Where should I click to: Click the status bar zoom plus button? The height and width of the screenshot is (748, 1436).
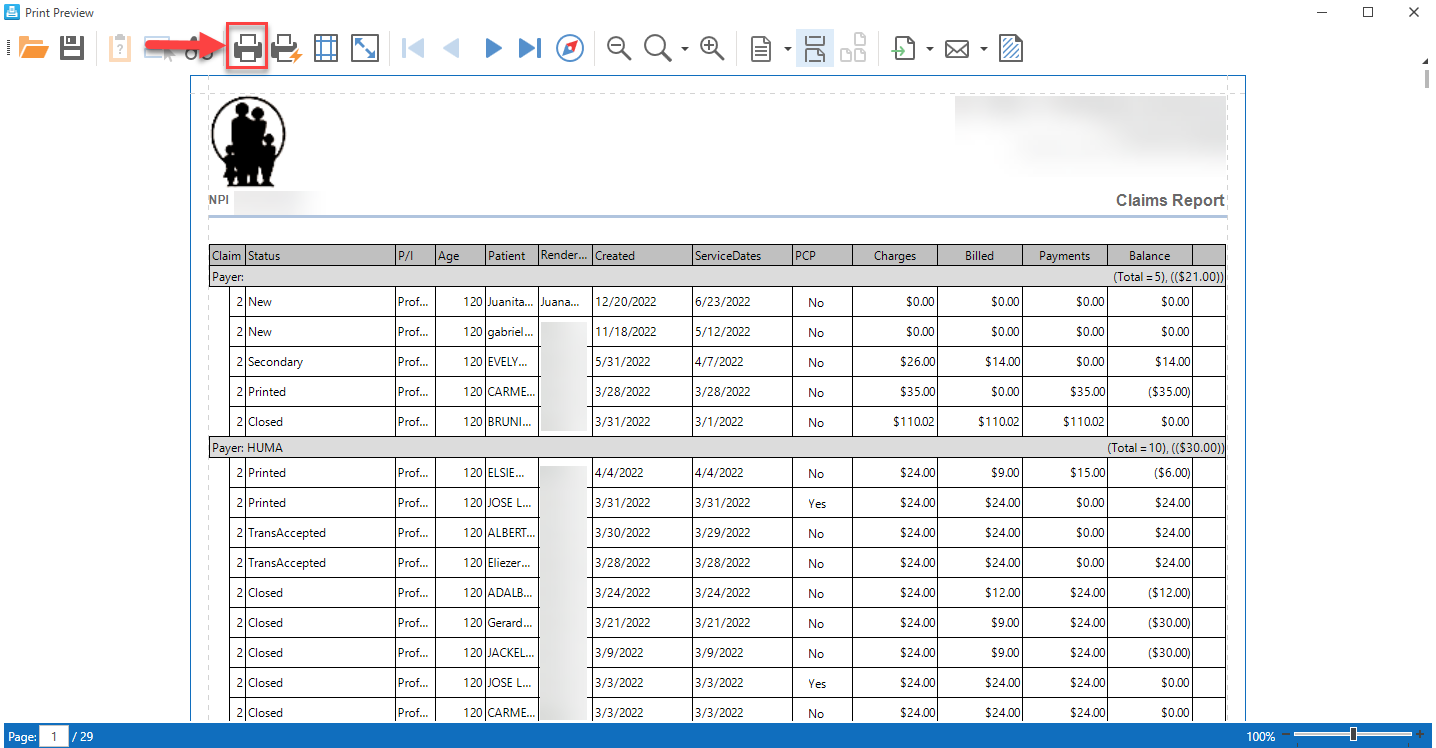click(x=1420, y=735)
